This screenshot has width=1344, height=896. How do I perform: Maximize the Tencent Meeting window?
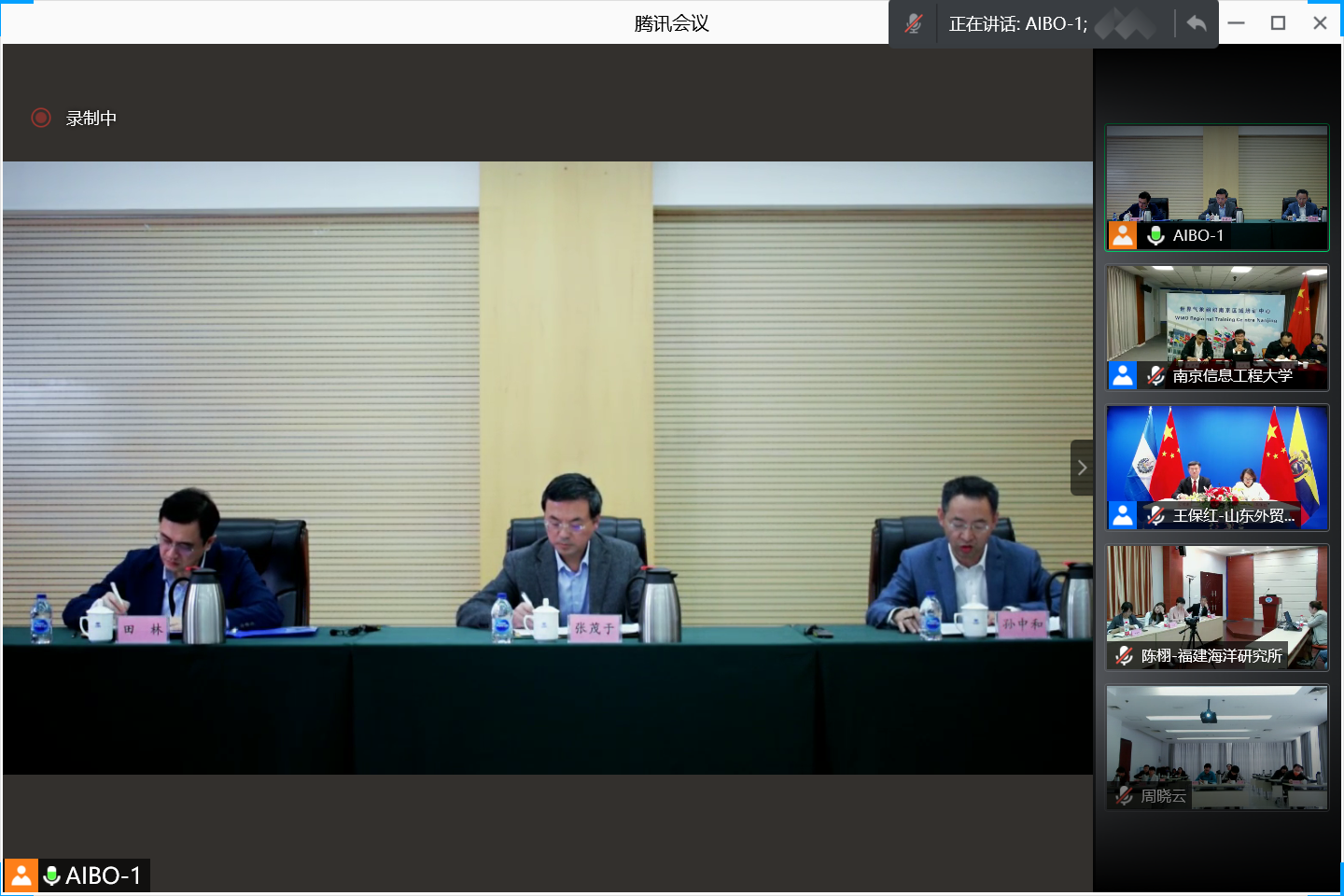tap(1278, 23)
